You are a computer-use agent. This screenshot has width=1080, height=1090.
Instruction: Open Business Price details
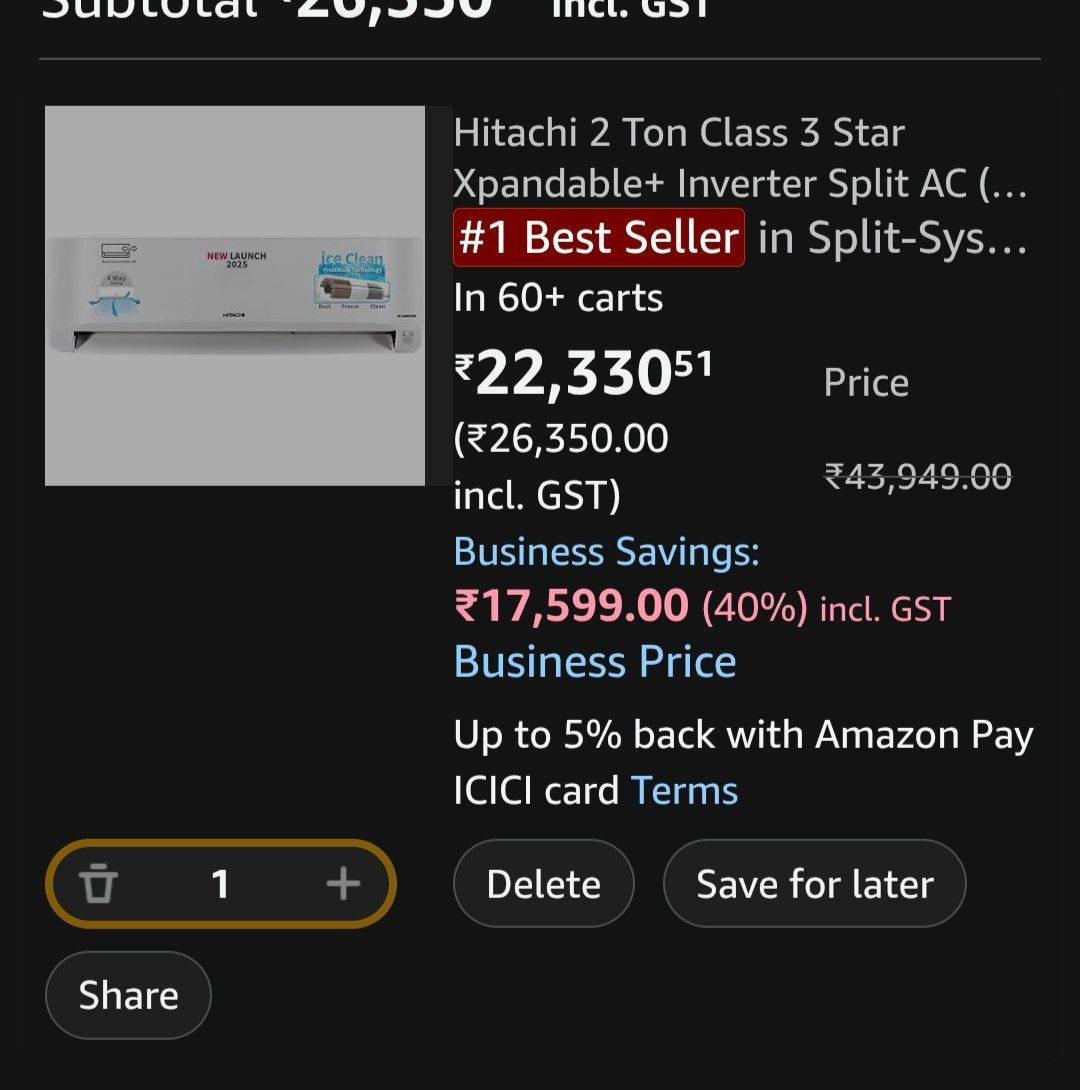[594, 661]
